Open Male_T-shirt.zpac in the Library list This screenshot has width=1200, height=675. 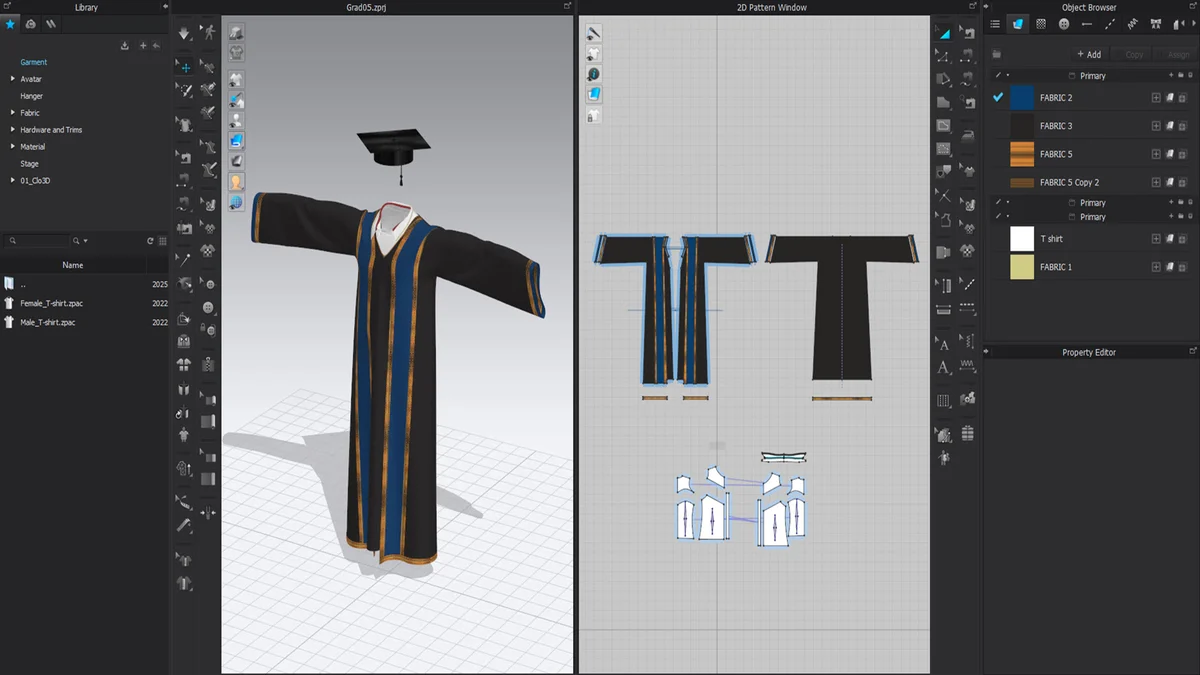48,322
